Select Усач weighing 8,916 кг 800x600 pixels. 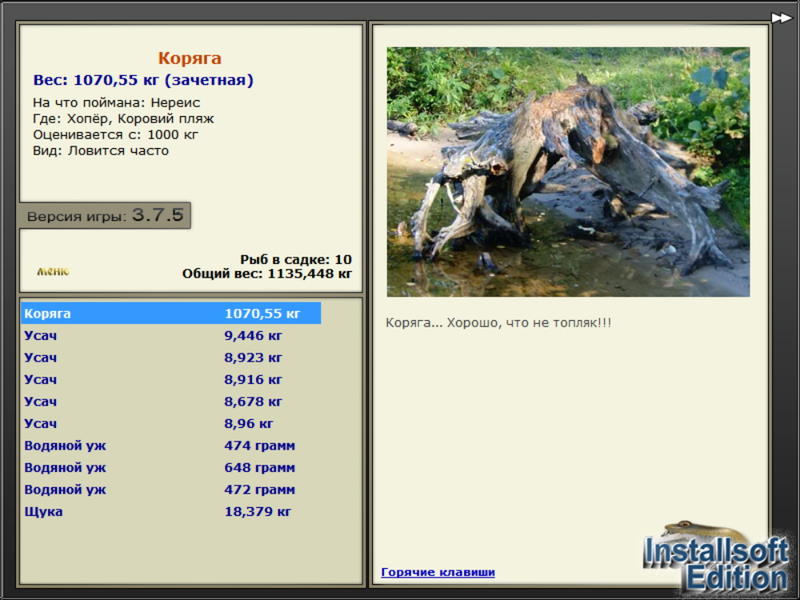tap(171, 379)
